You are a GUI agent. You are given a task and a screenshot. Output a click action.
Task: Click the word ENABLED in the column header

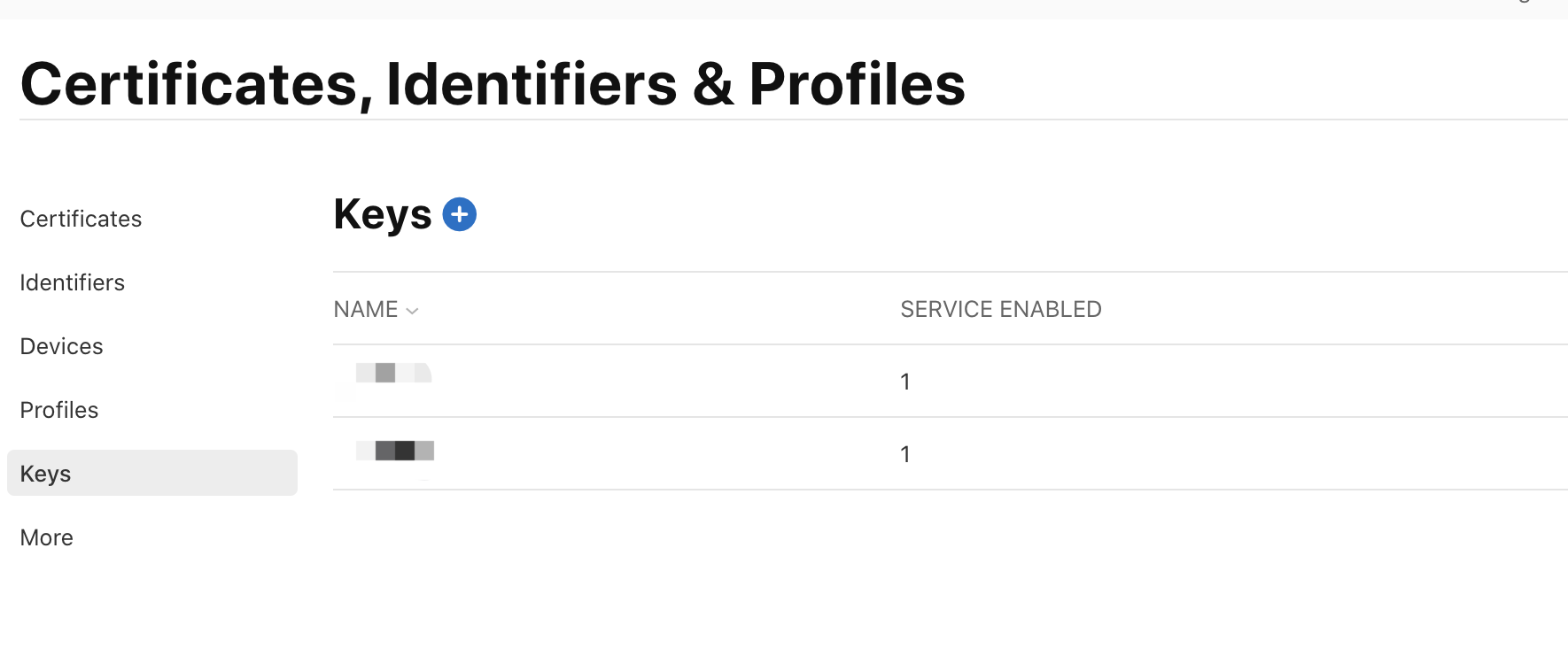pos(1051,309)
